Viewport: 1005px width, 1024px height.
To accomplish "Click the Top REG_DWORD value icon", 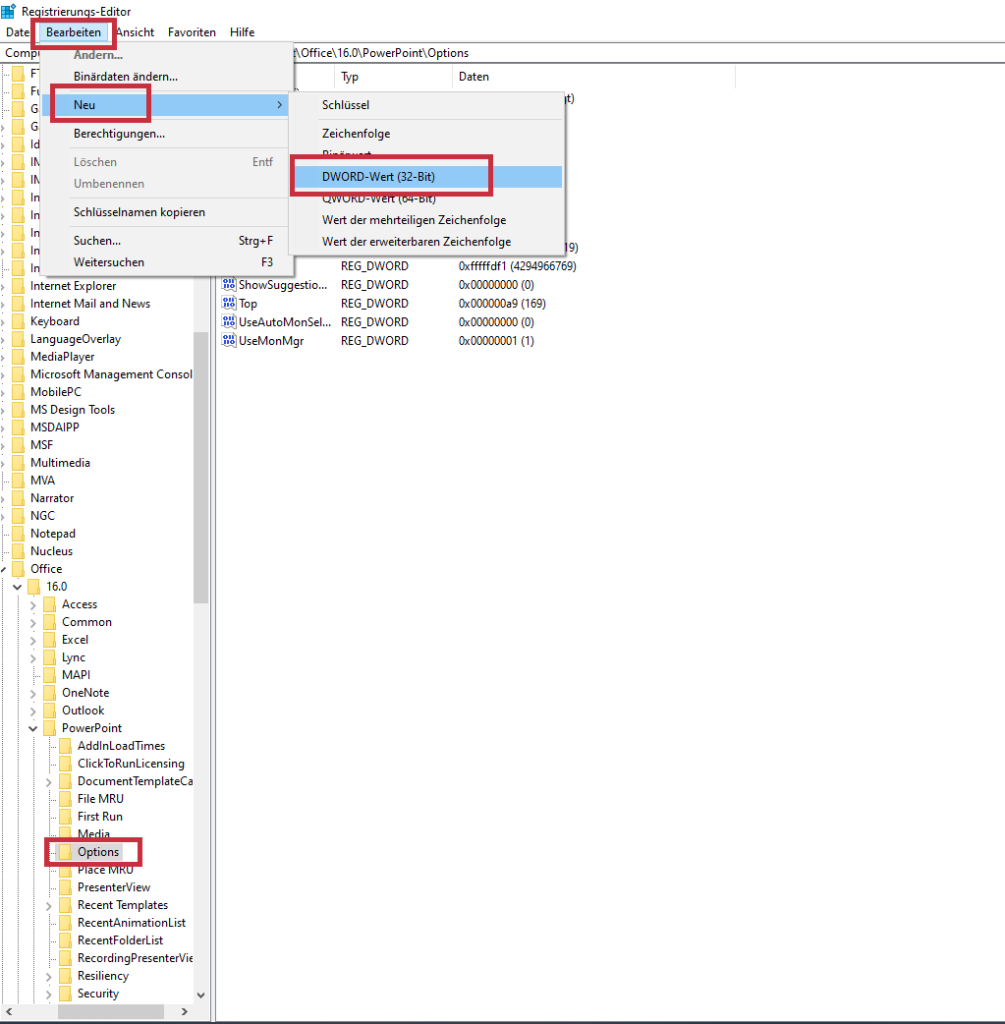I will pos(228,303).
